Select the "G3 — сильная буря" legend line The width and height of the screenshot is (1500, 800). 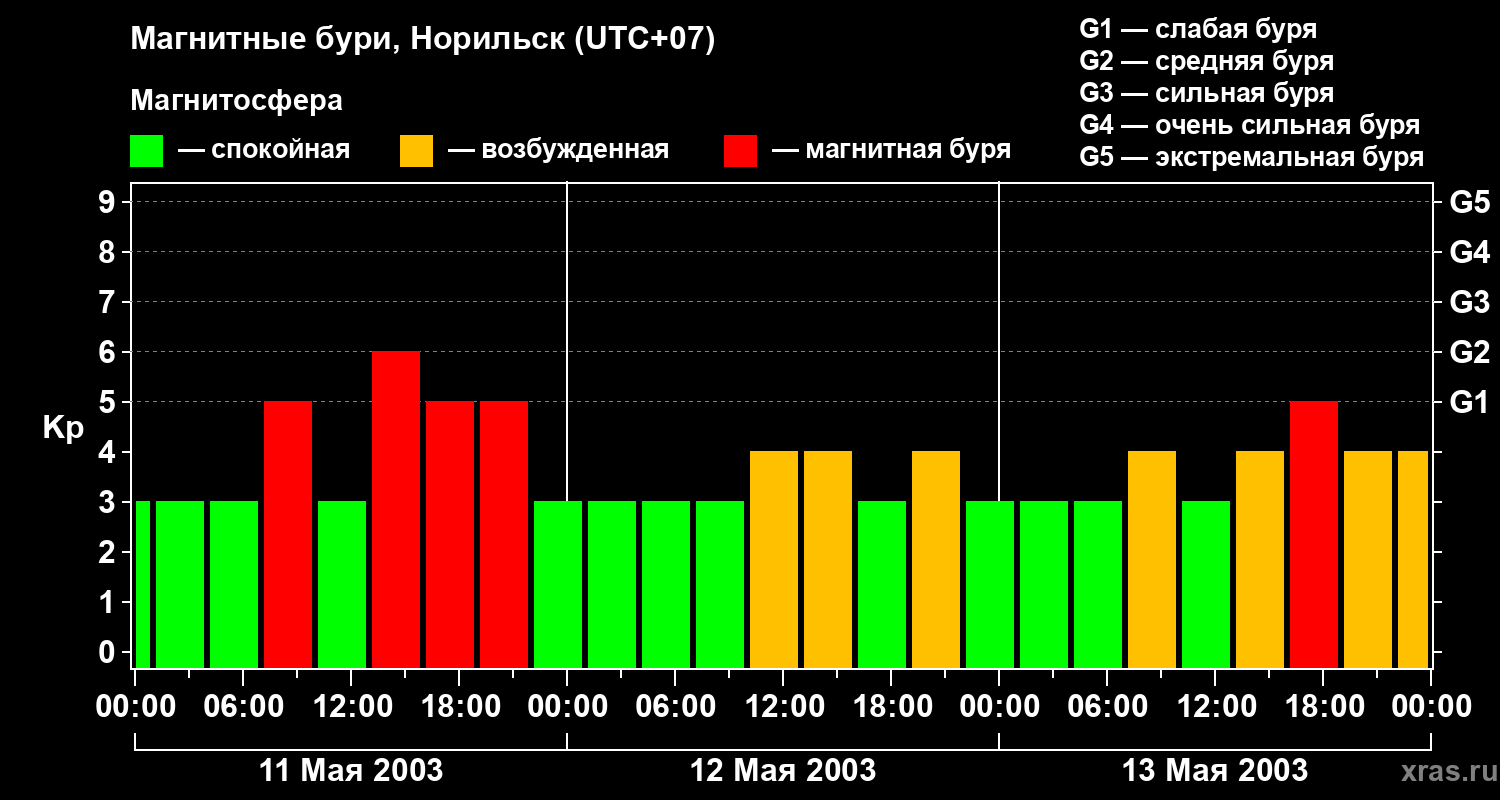(1207, 93)
